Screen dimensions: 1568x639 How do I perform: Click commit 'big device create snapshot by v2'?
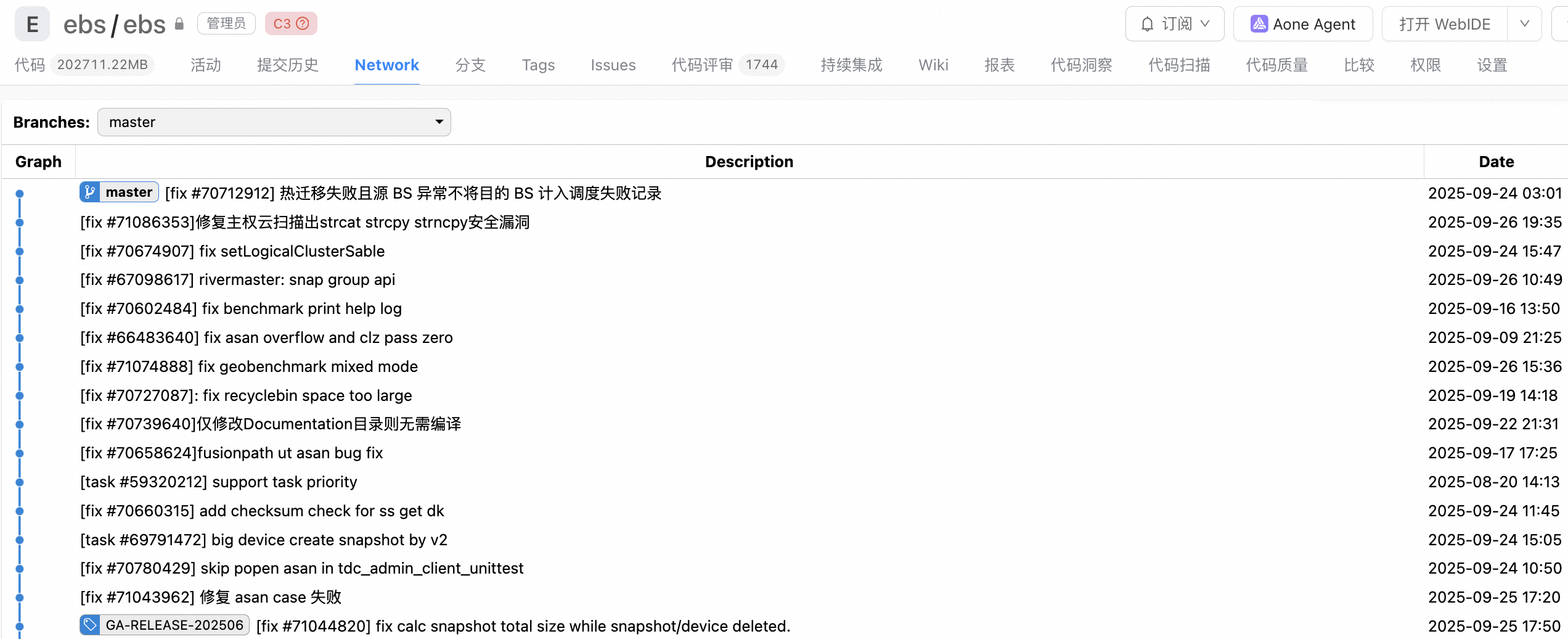coord(329,540)
